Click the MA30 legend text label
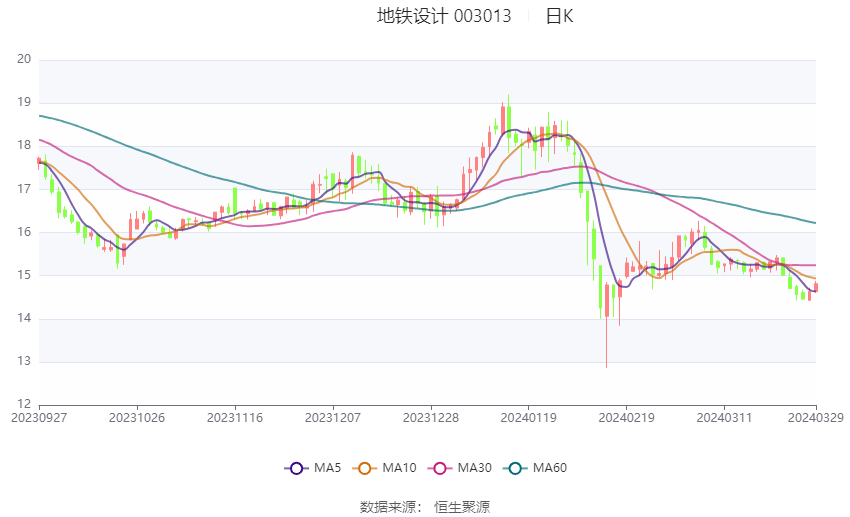Image resolution: width=850 pixels, height=517 pixels. click(x=474, y=468)
